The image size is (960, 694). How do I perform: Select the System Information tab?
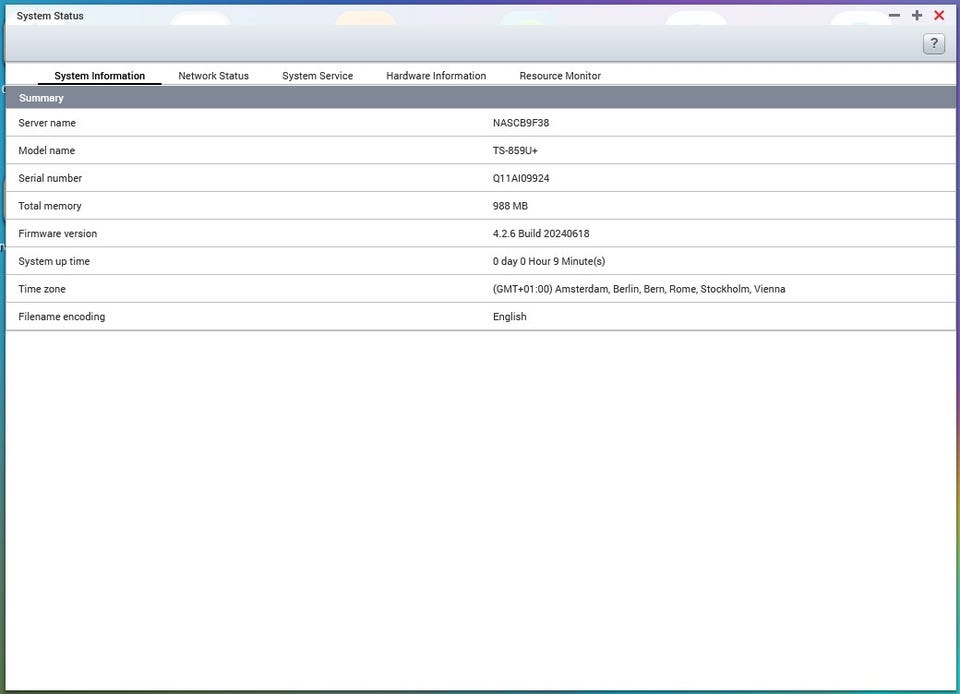[x=100, y=76]
